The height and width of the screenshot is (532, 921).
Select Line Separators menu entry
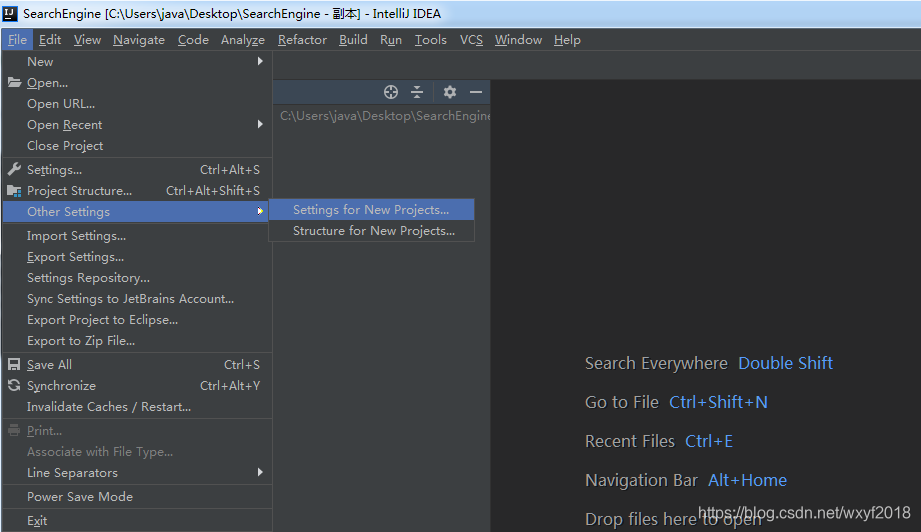pyautogui.click(x=137, y=473)
